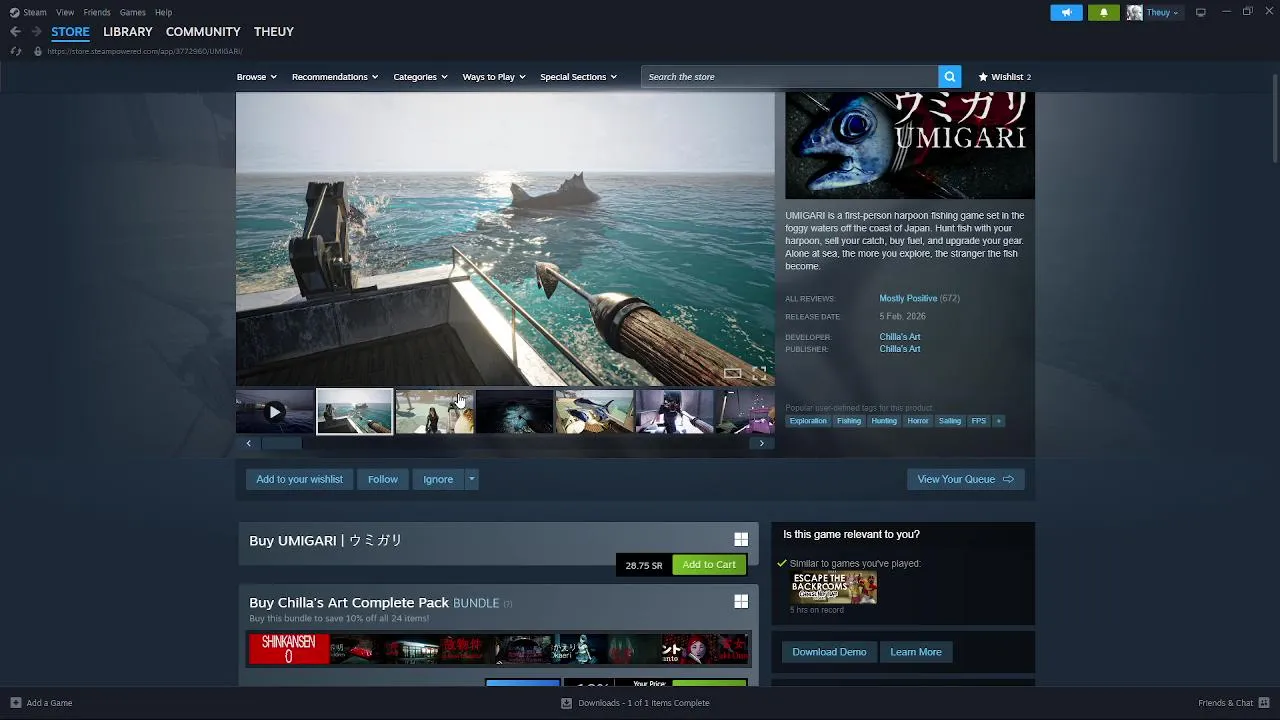Screen dimensions: 1280x720
Task: Click the Add a Game plus icon
Action: (x=15, y=703)
